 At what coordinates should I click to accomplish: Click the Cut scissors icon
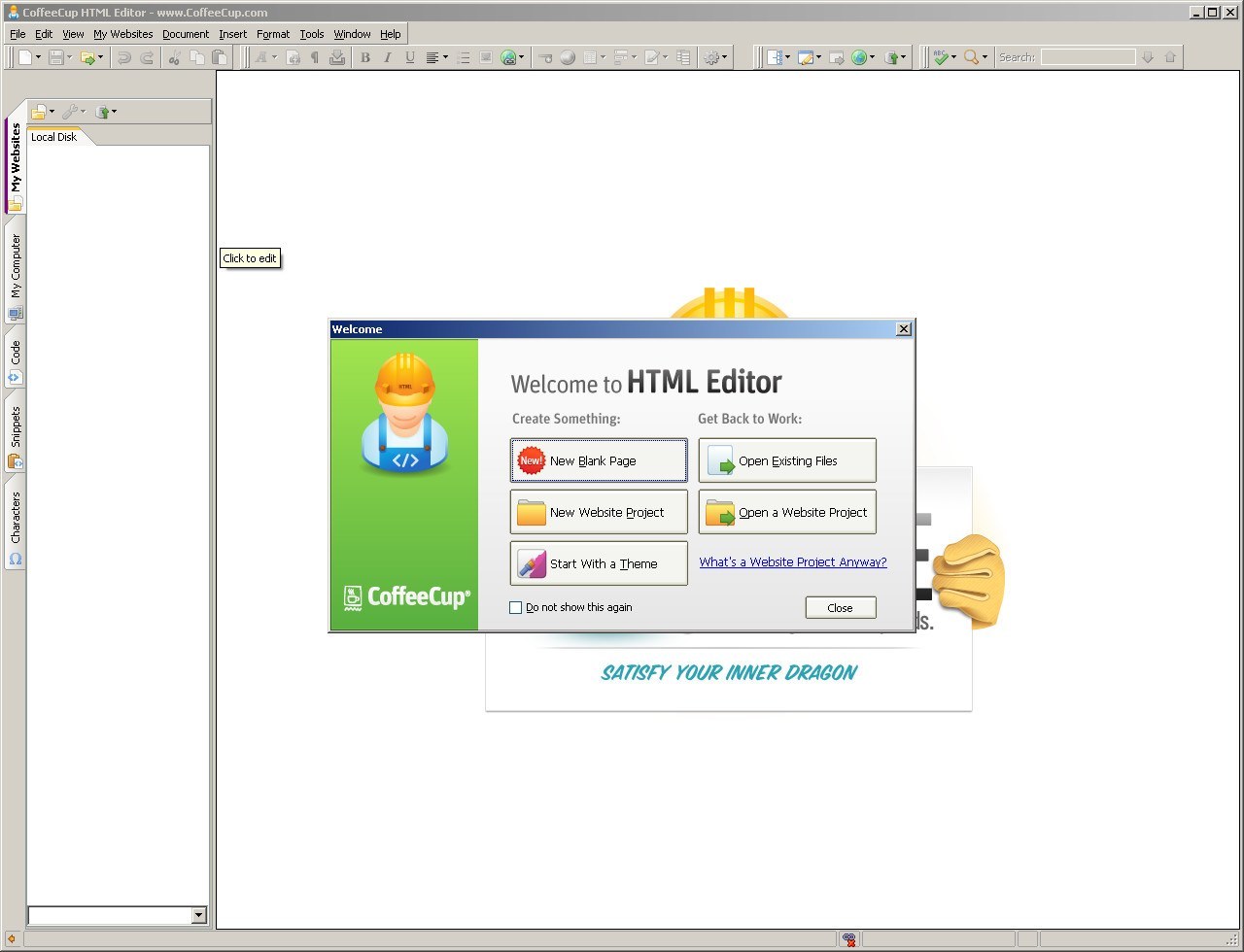(x=175, y=57)
